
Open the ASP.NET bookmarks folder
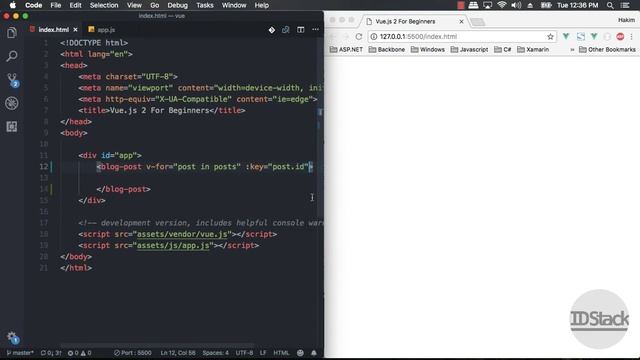click(x=346, y=49)
